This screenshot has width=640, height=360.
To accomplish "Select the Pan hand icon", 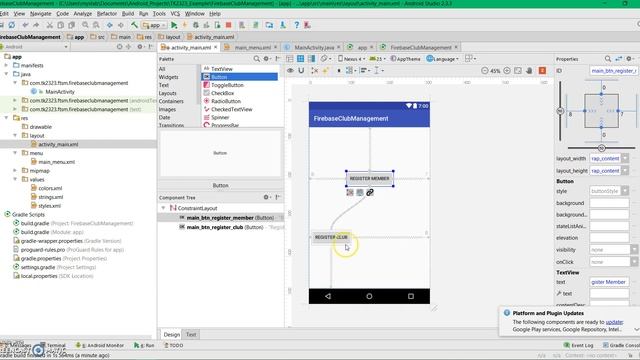I will pyautogui.click(x=529, y=71).
